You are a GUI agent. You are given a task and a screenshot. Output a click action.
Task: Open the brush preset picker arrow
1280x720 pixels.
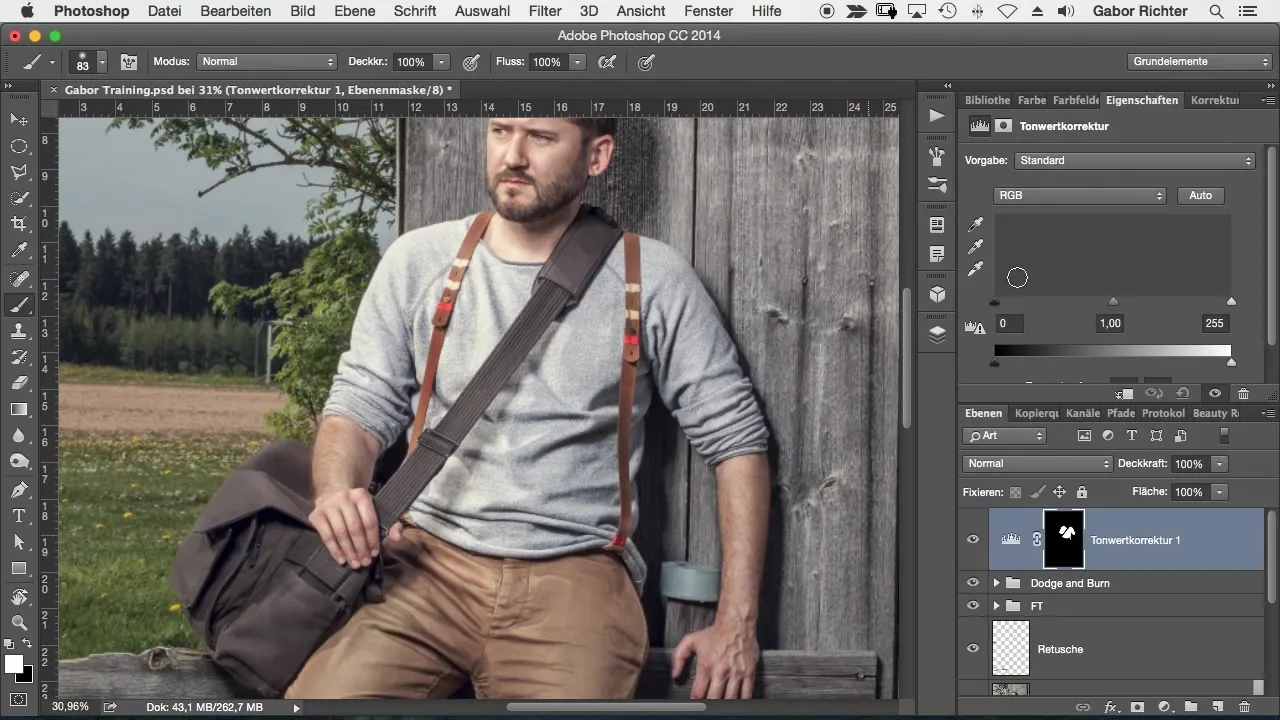(x=102, y=62)
